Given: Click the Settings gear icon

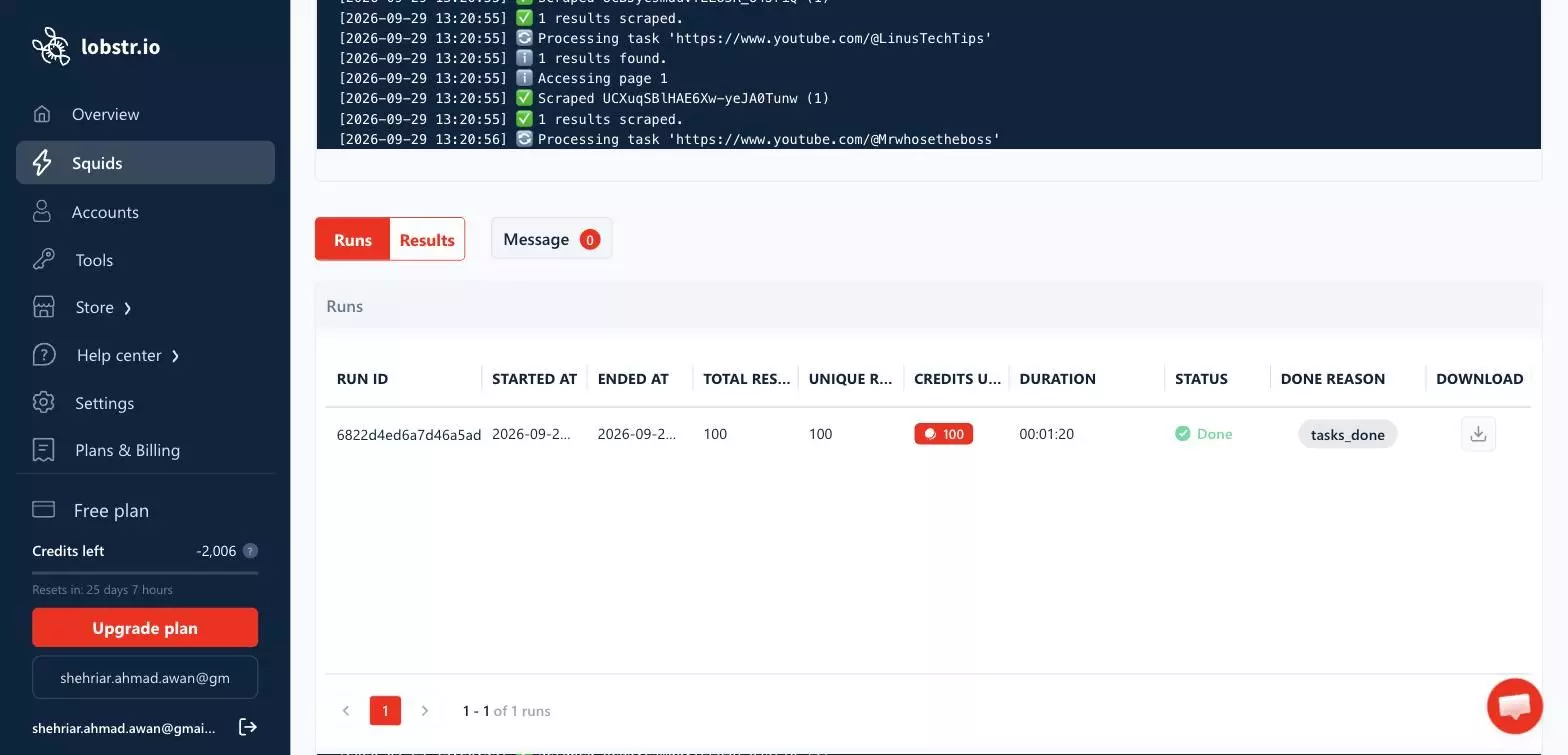Looking at the screenshot, I should (44, 403).
